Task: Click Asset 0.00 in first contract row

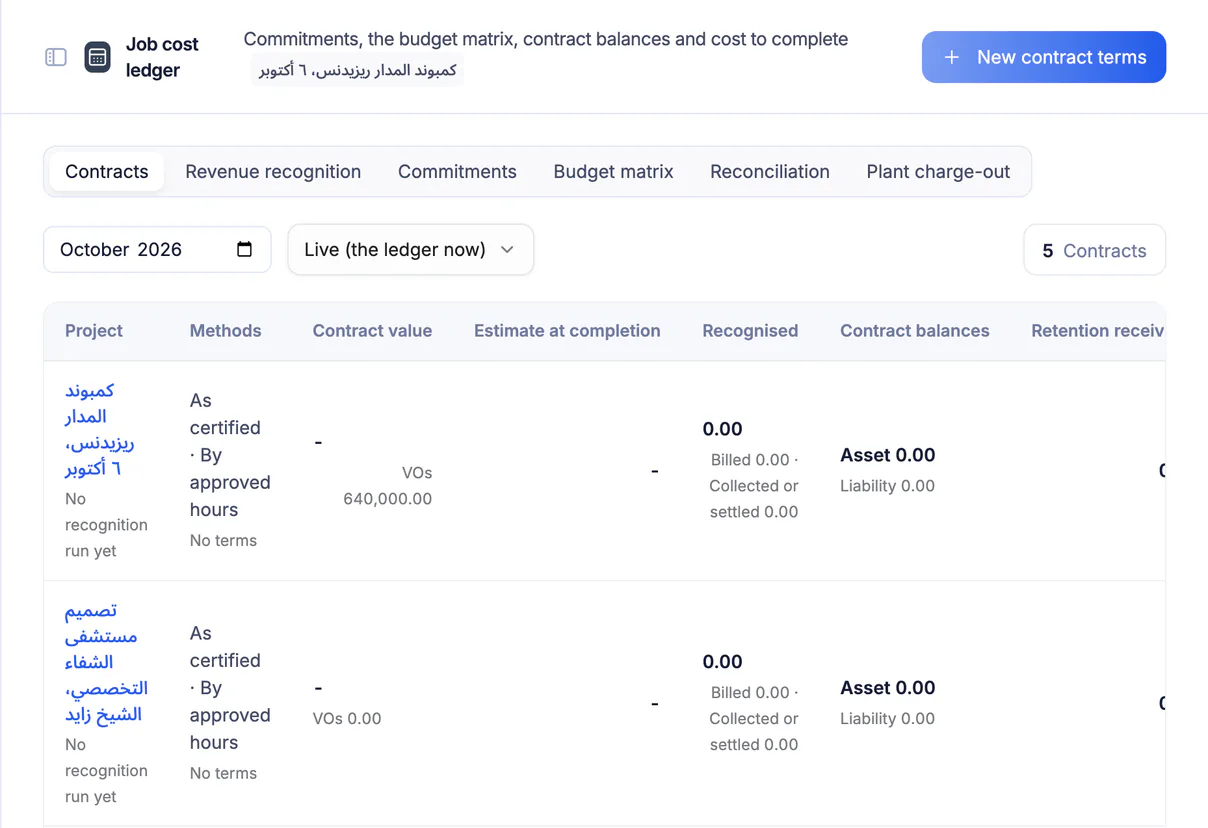Action: (888, 455)
